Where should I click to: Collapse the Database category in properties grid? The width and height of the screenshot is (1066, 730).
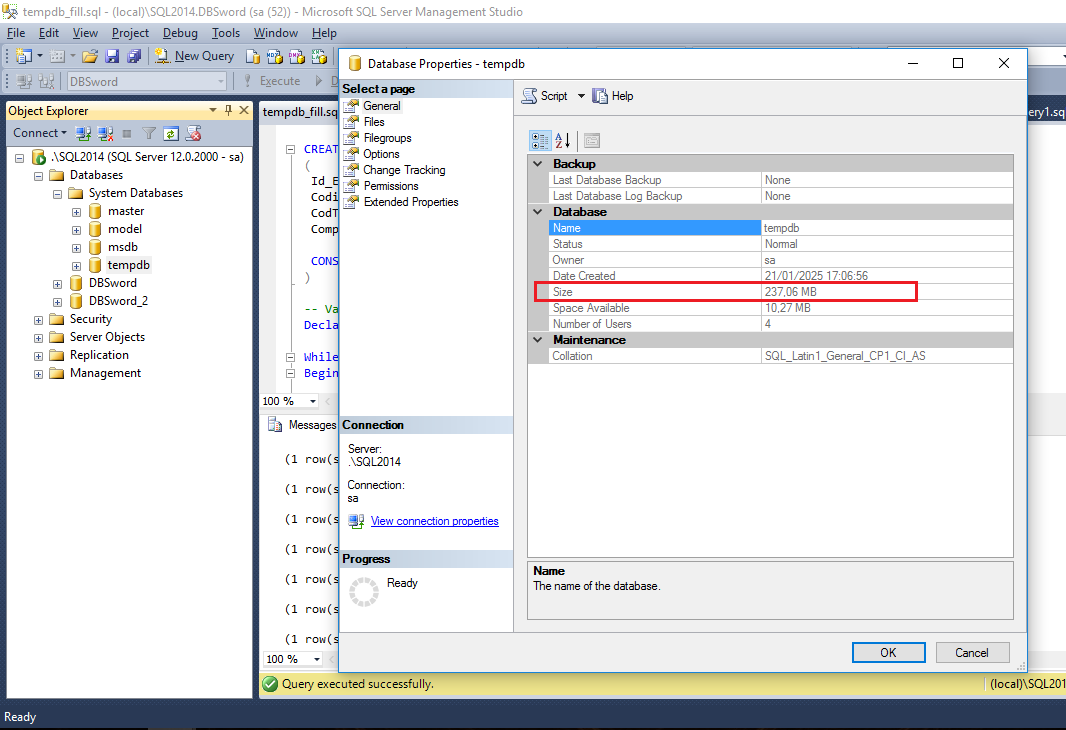pyautogui.click(x=538, y=212)
